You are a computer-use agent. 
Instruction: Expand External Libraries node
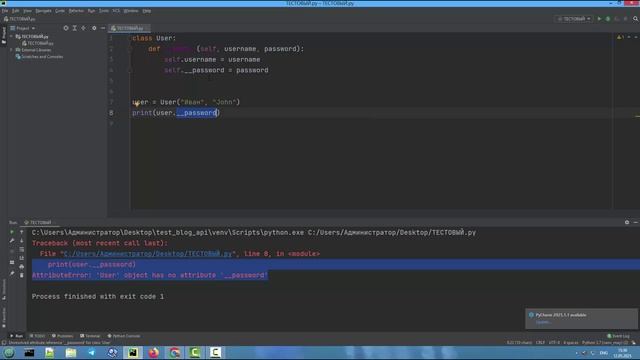[11, 50]
